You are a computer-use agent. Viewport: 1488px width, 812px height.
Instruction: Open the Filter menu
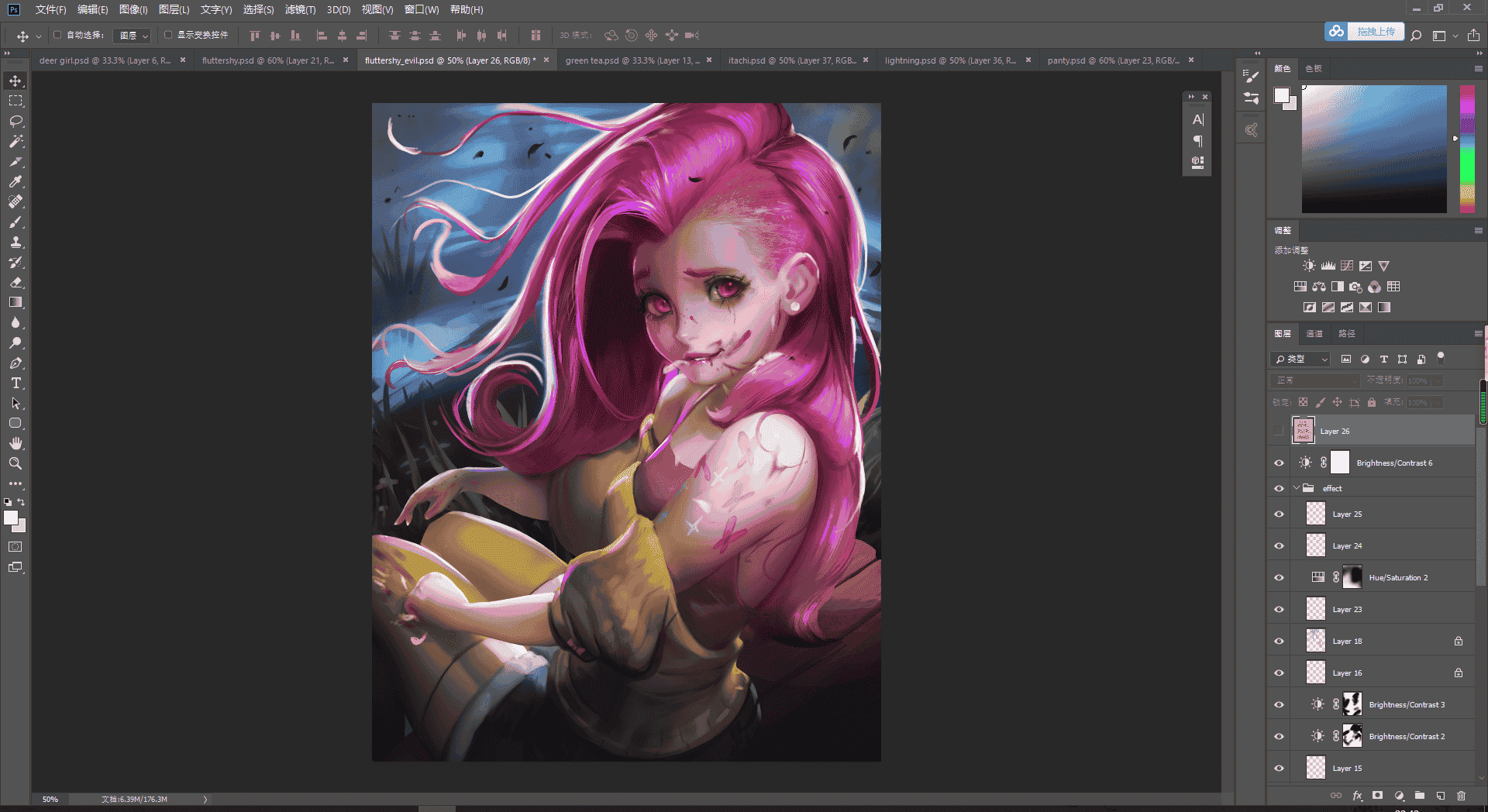[300, 9]
